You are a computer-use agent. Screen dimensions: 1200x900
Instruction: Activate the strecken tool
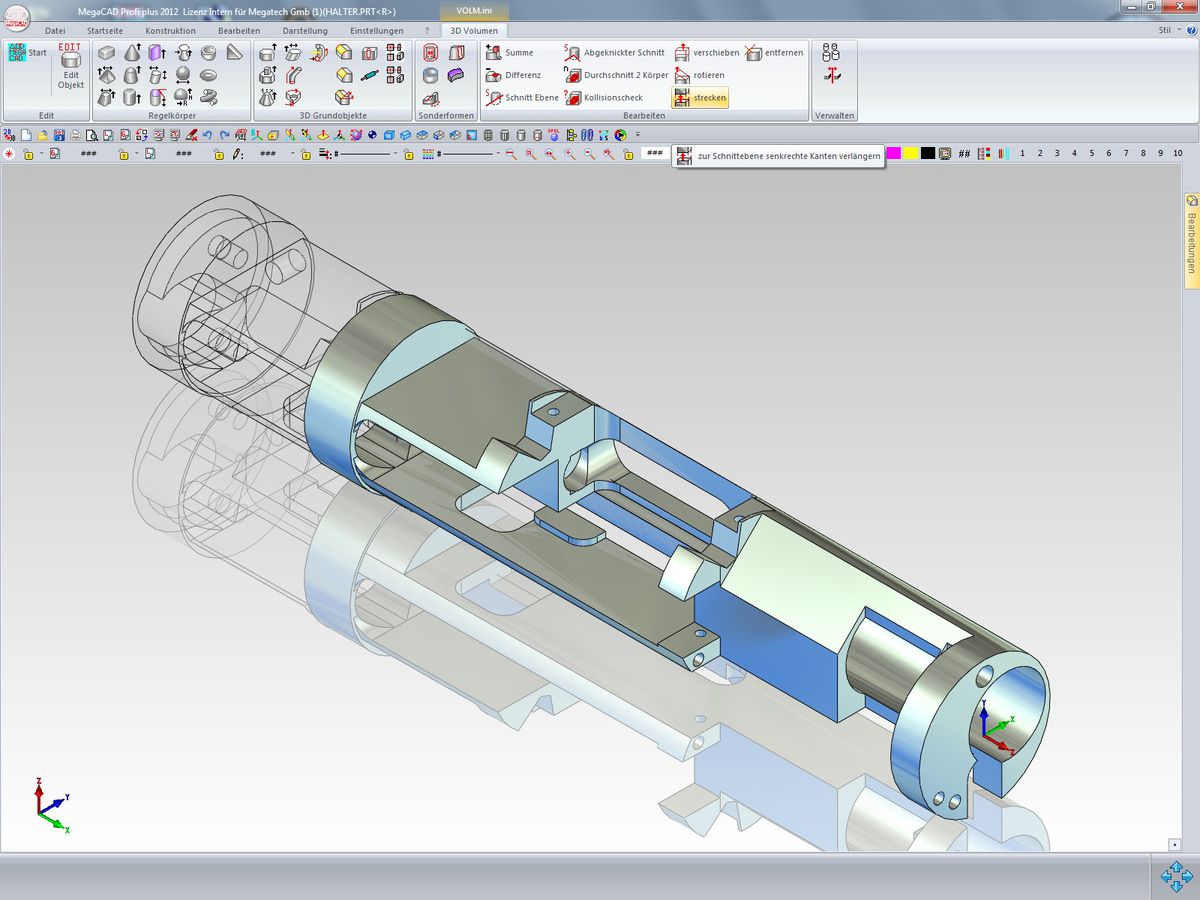[699, 98]
